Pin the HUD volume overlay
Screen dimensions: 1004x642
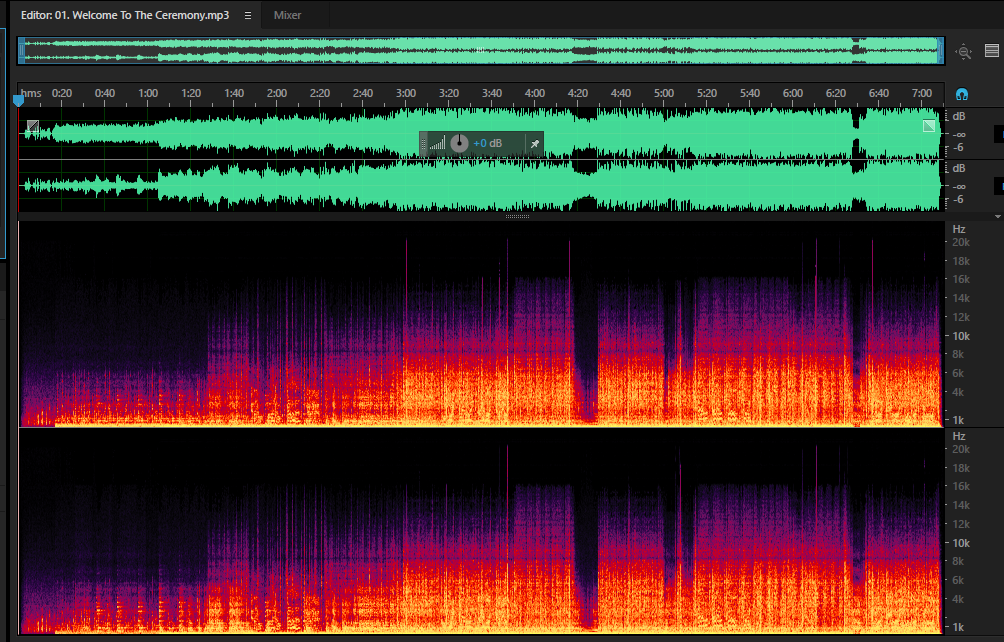(x=535, y=144)
